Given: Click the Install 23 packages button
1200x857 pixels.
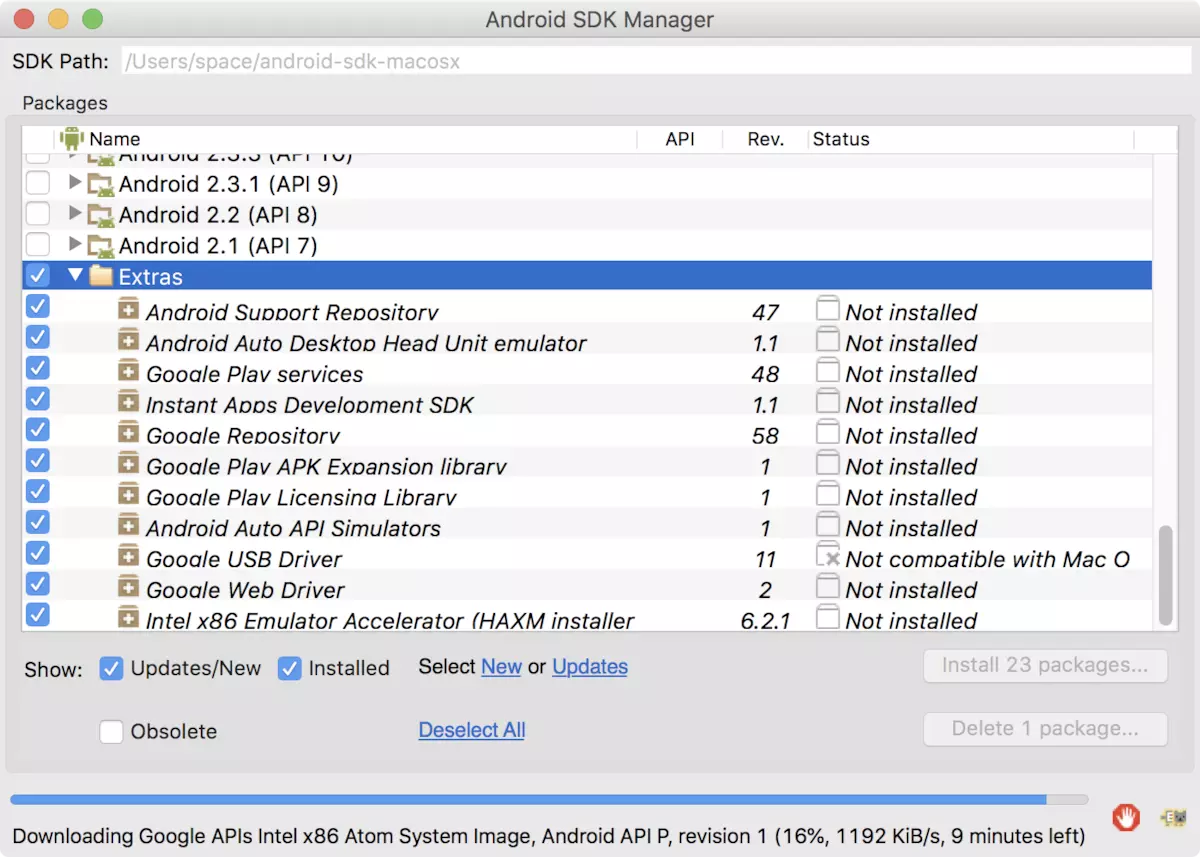Looking at the screenshot, I should click(x=1045, y=665).
